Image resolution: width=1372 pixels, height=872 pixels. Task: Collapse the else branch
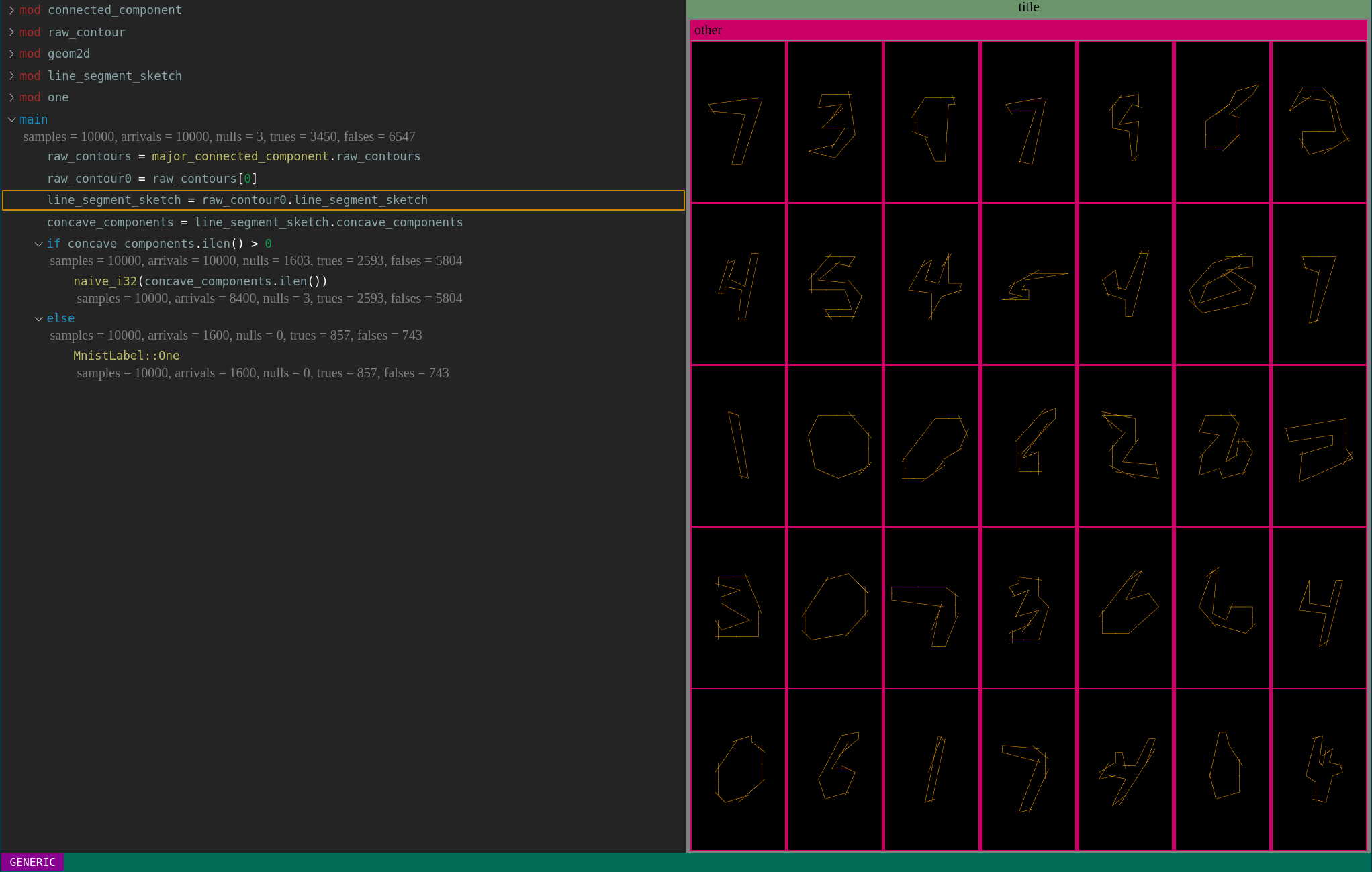click(x=38, y=319)
